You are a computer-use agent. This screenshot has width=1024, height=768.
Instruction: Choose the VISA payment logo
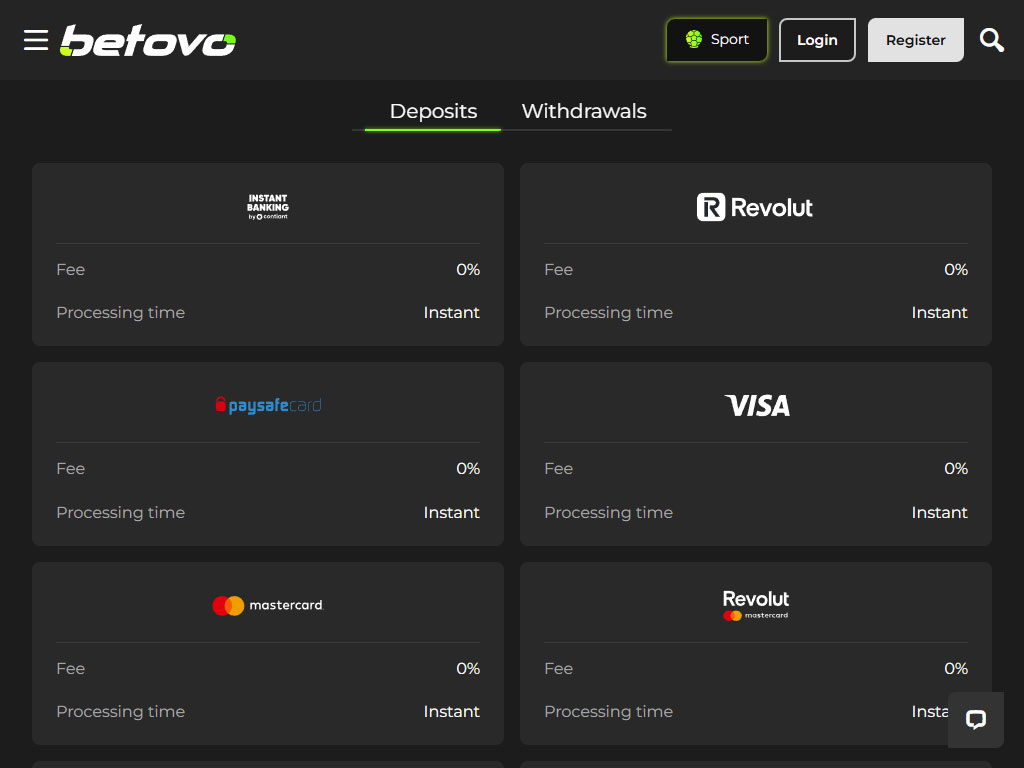[757, 406]
